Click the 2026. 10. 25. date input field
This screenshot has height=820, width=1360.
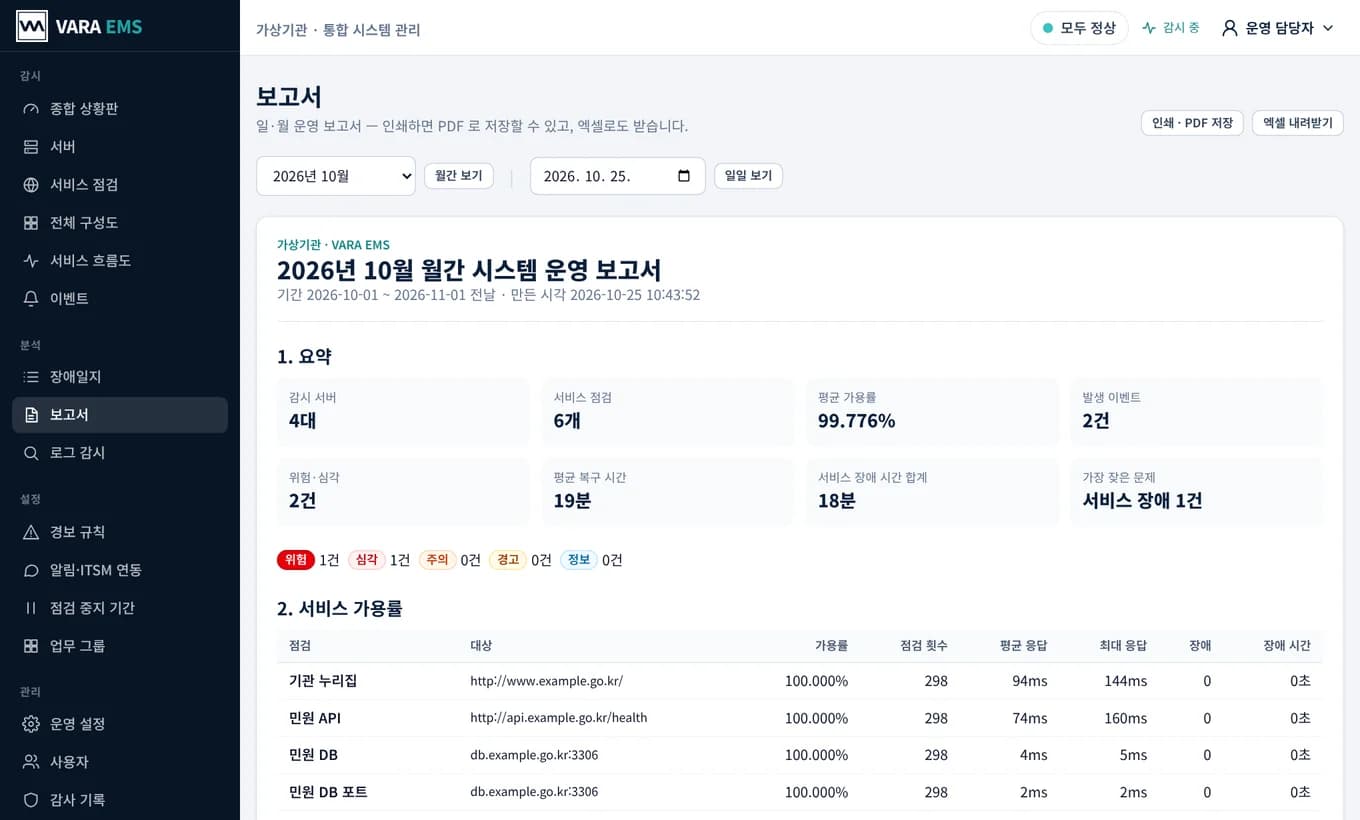[x=618, y=176]
